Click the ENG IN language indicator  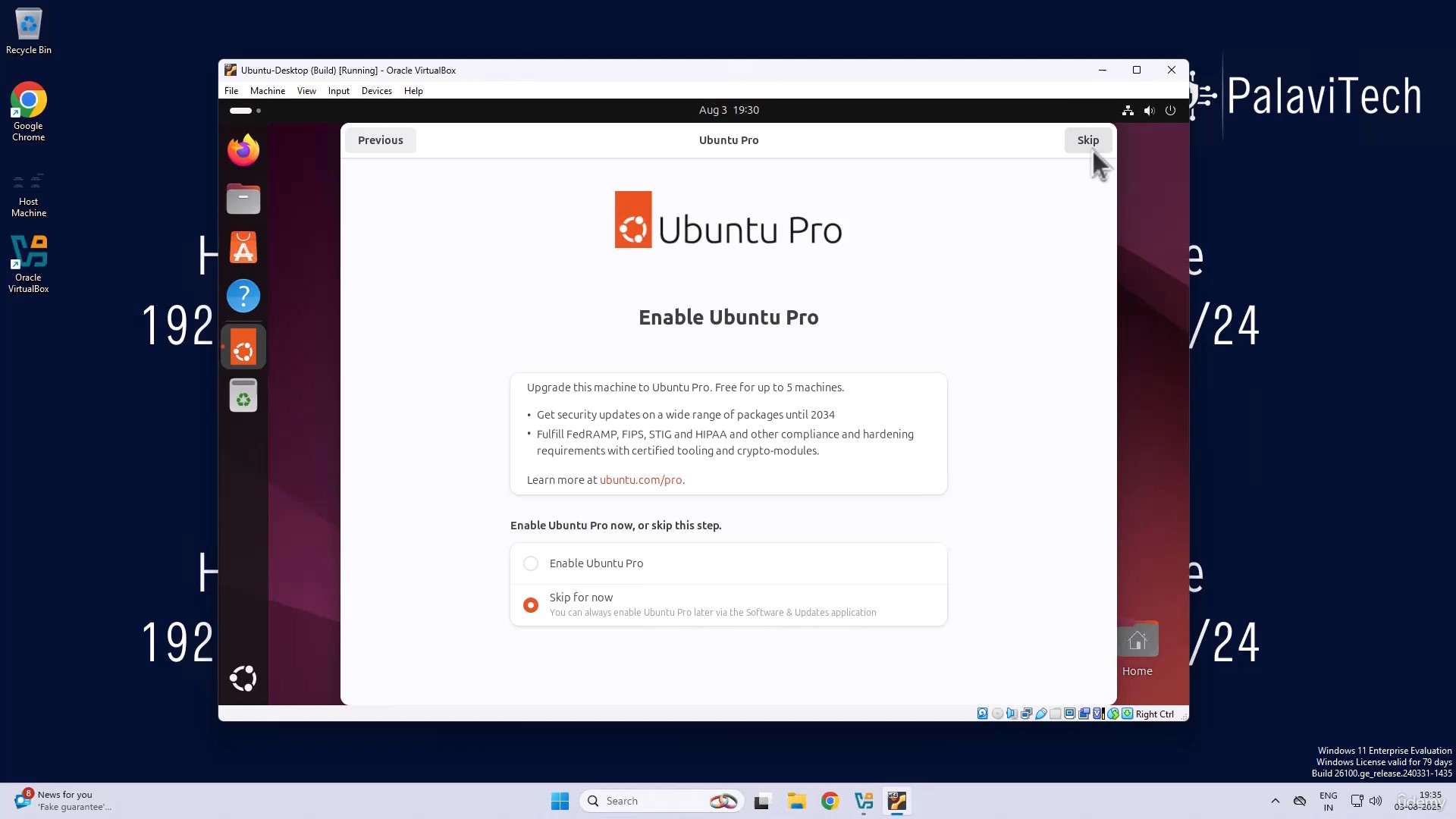click(1329, 802)
